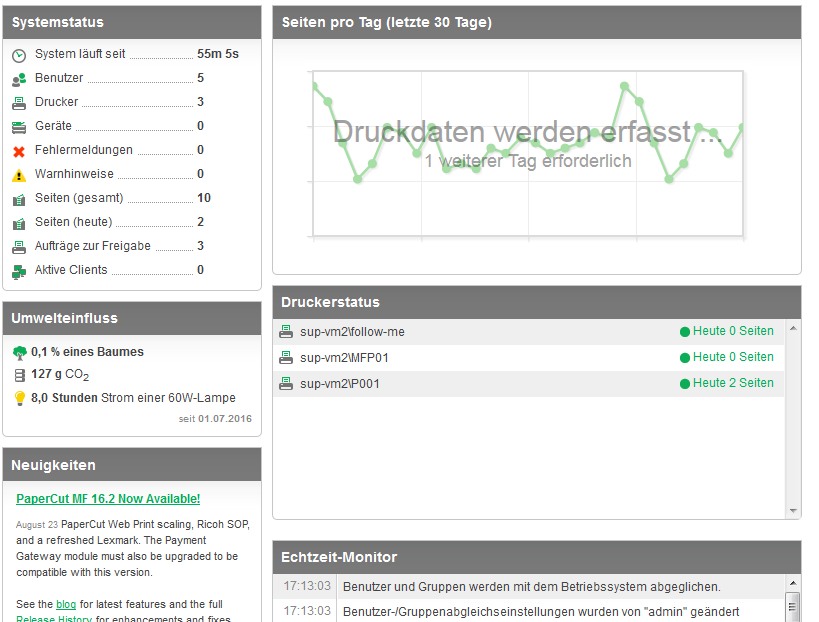
Task: Click the clock icon beside System läuft seit
Action: pyautogui.click(x=19, y=55)
